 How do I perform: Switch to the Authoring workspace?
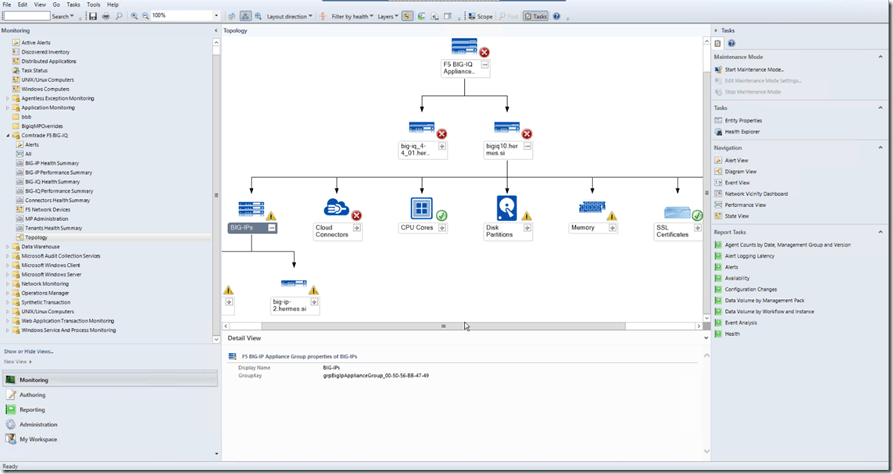[33, 395]
